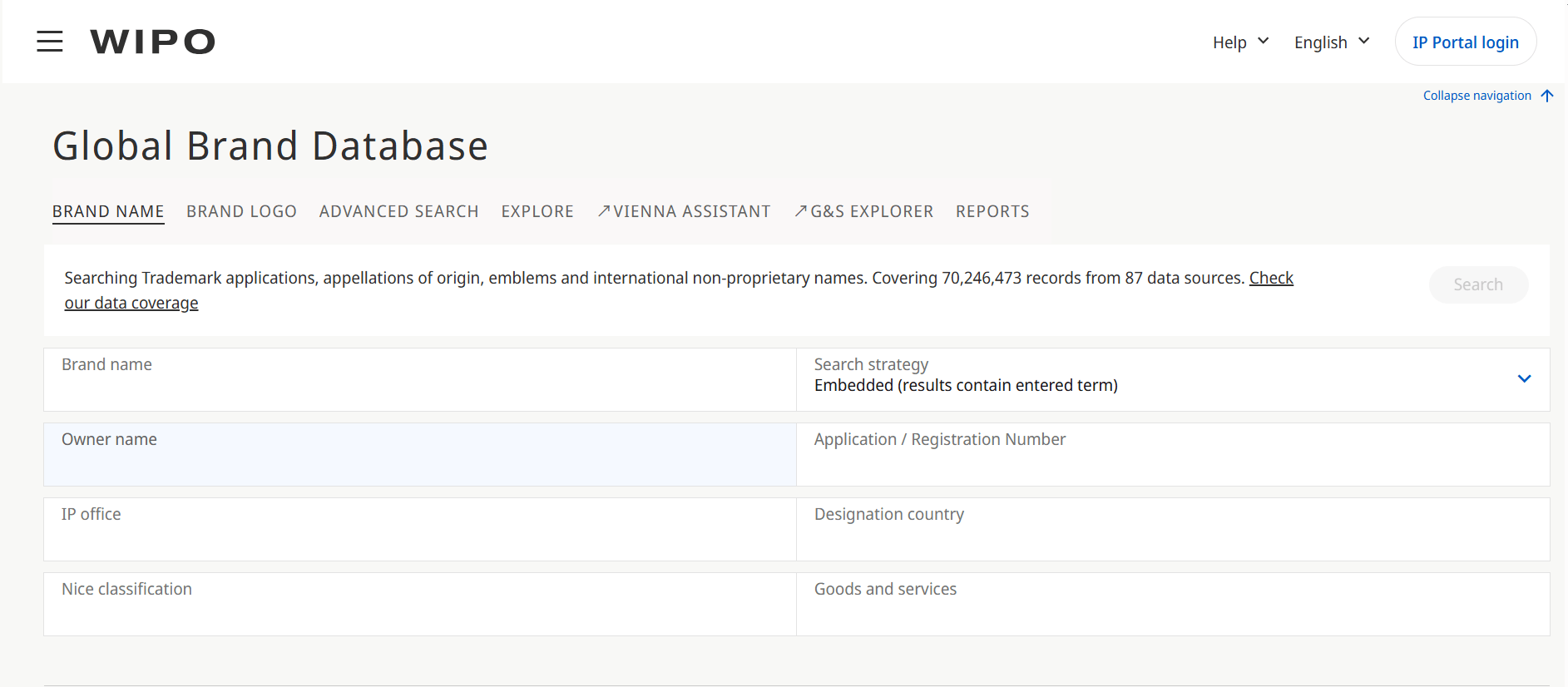
Task: Click the Global Brand Database heading
Action: [x=270, y=146]
